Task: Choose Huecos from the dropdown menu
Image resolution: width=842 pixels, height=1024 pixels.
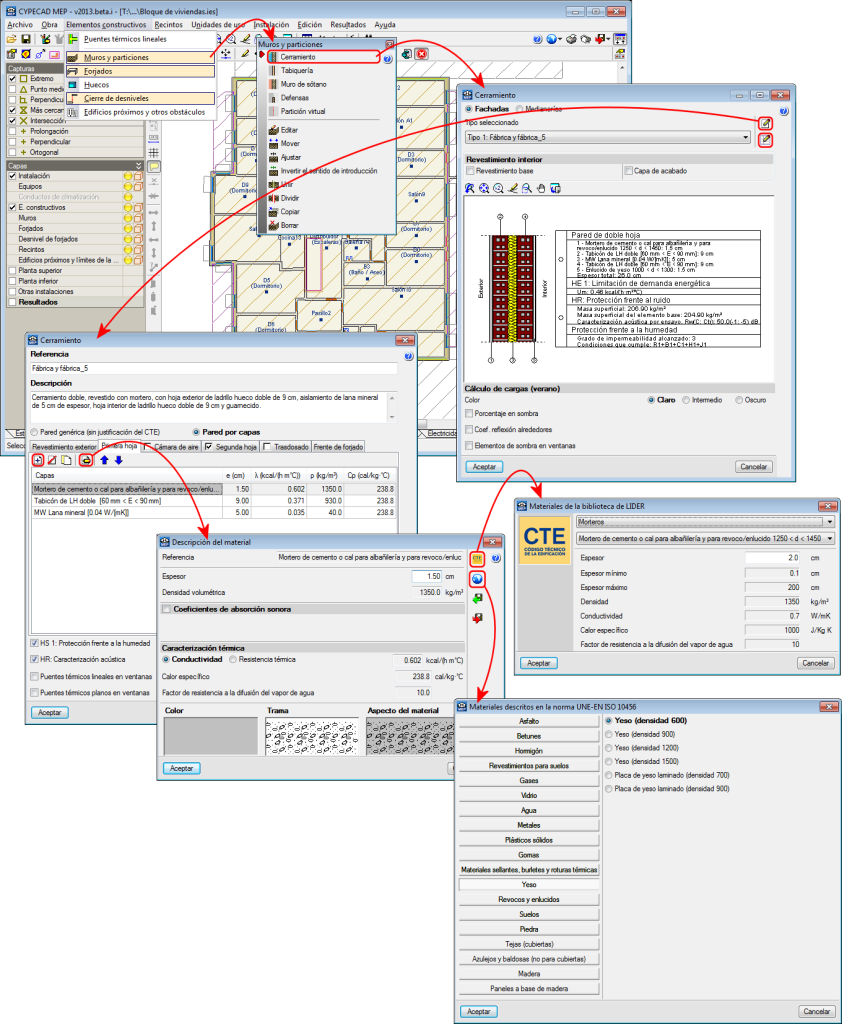Action: pyautogui.click(x=140, y=85)
